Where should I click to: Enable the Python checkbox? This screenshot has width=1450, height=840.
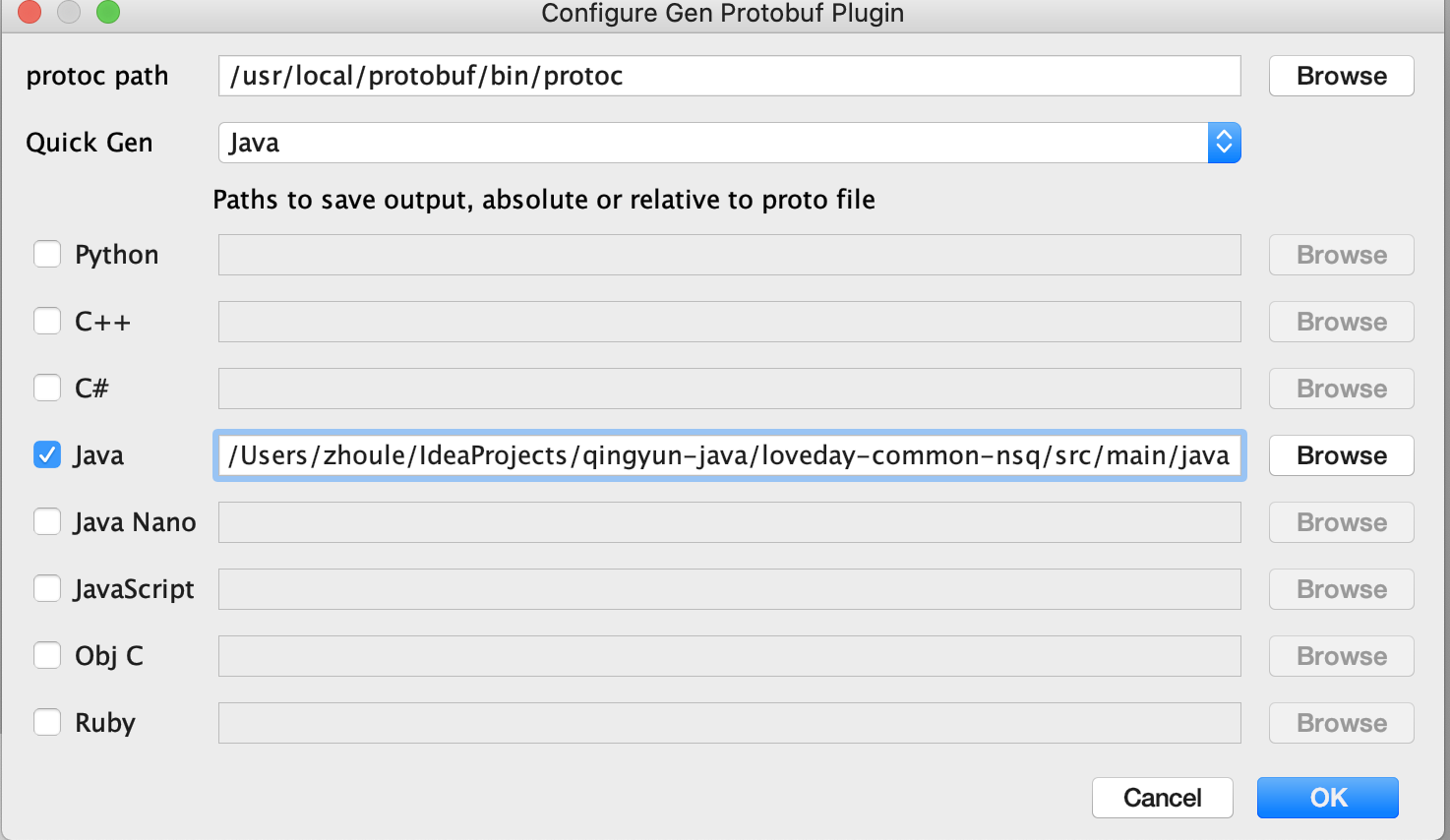(47, 254)
